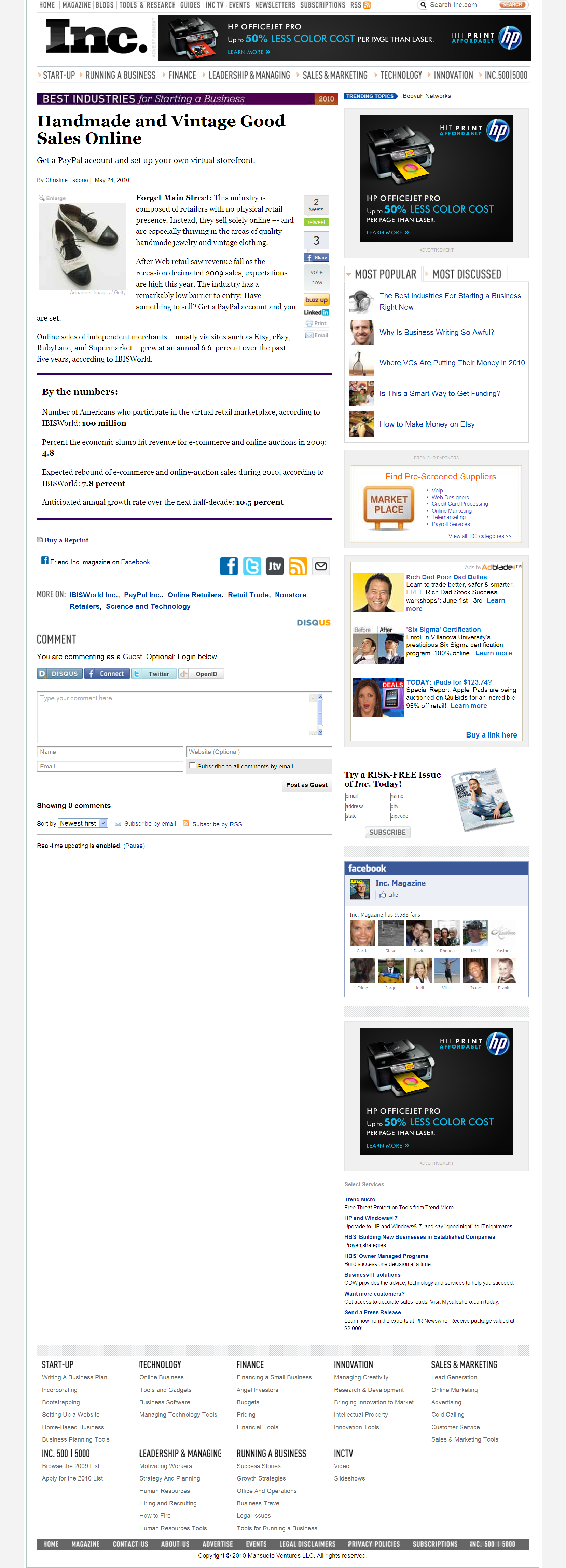Open the Start-Up navigation menu
Screen dimensions: 566x1568
coord(58,76)
